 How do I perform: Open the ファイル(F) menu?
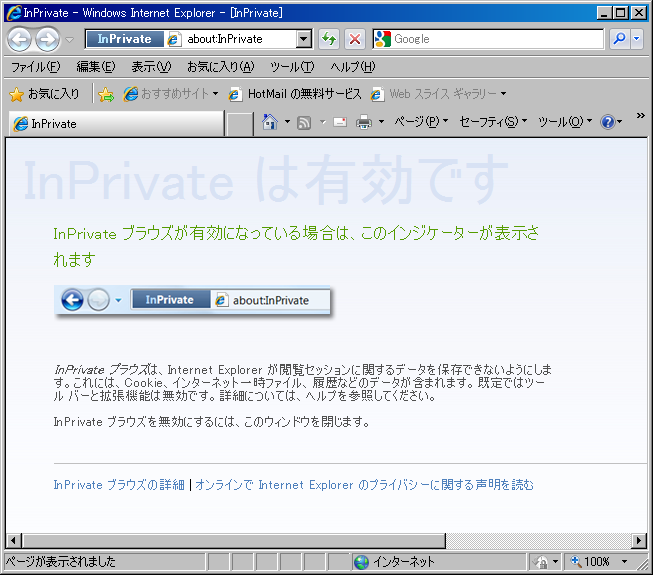click(x=35, y=67)
